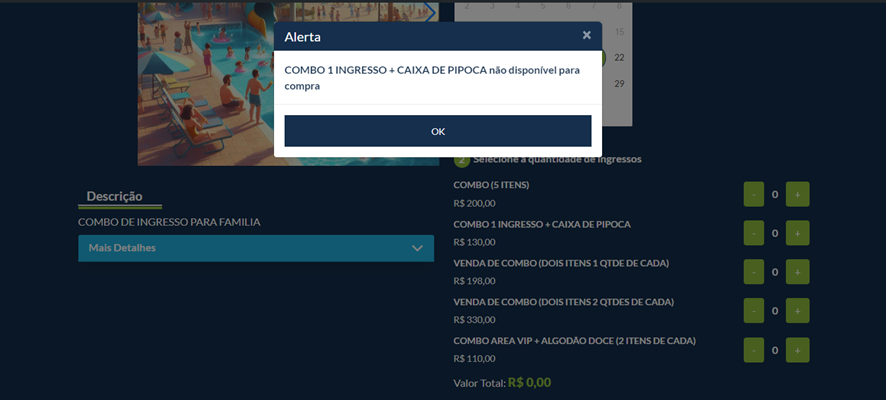Close the Alerta dialog with the X
Screen dimensions: 886x400
(587, 35)
